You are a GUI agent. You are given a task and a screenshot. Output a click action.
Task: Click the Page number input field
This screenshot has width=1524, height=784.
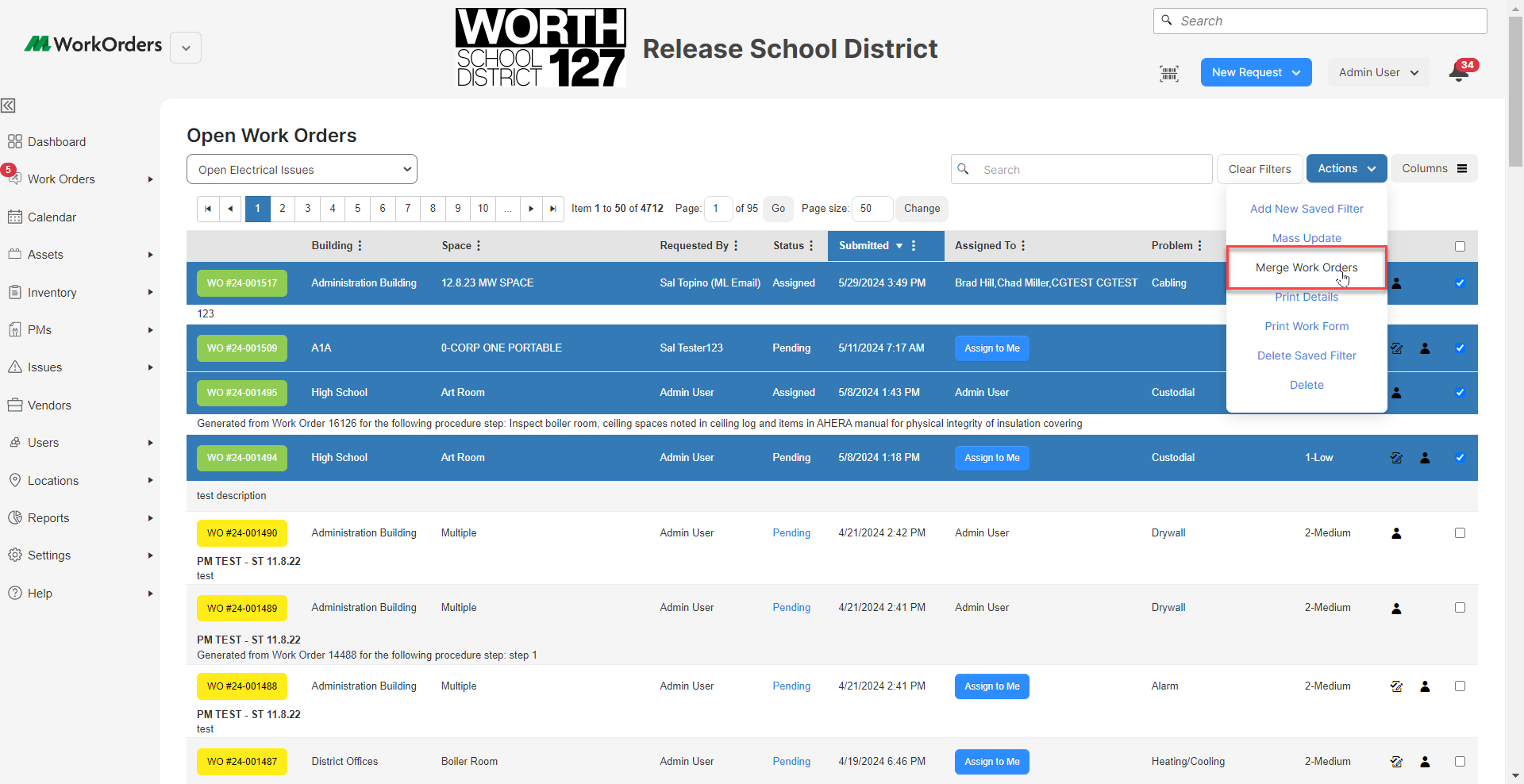point(718,209)
